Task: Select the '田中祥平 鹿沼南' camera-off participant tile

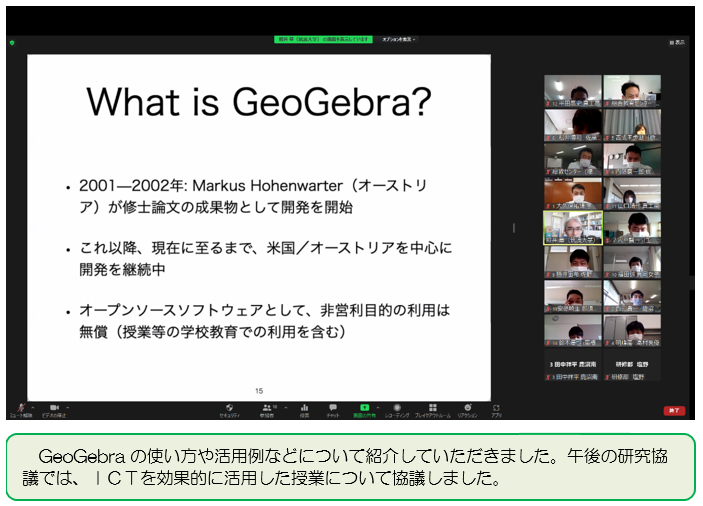Action: pos(573,365)
